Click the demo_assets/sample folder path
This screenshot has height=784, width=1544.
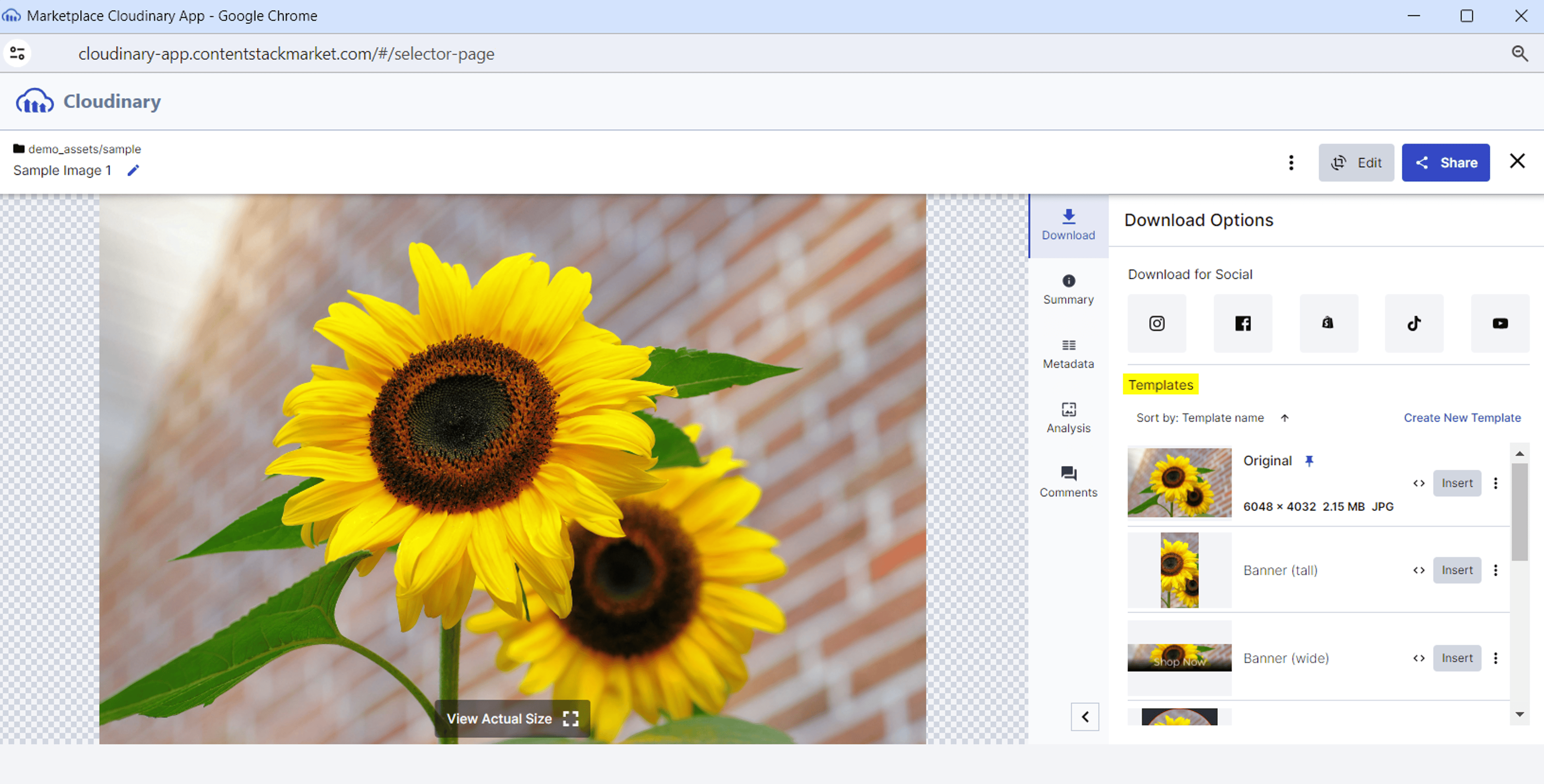(x=84, y=149)
